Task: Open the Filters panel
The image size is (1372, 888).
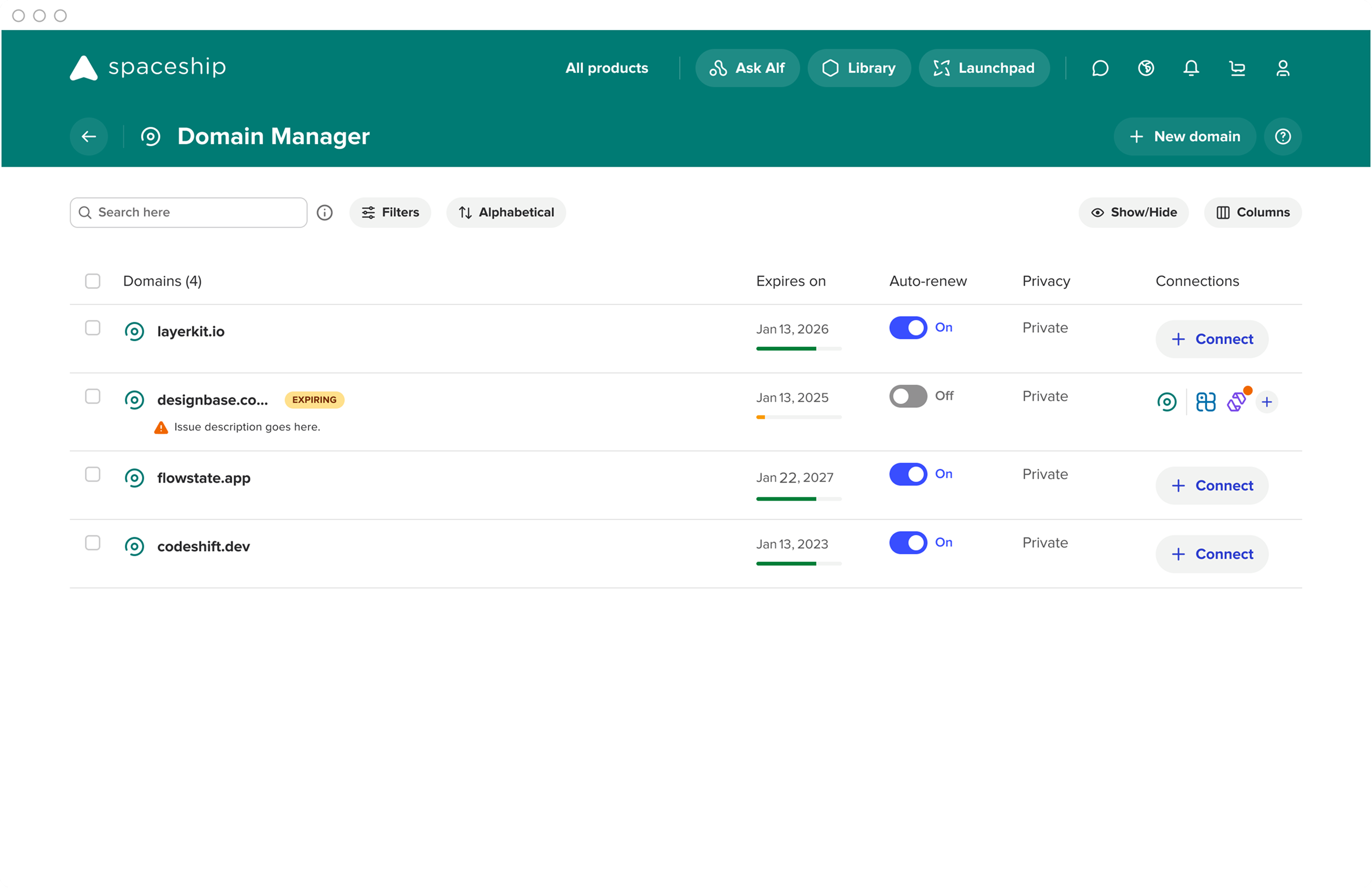Action: tap(390, 212)
